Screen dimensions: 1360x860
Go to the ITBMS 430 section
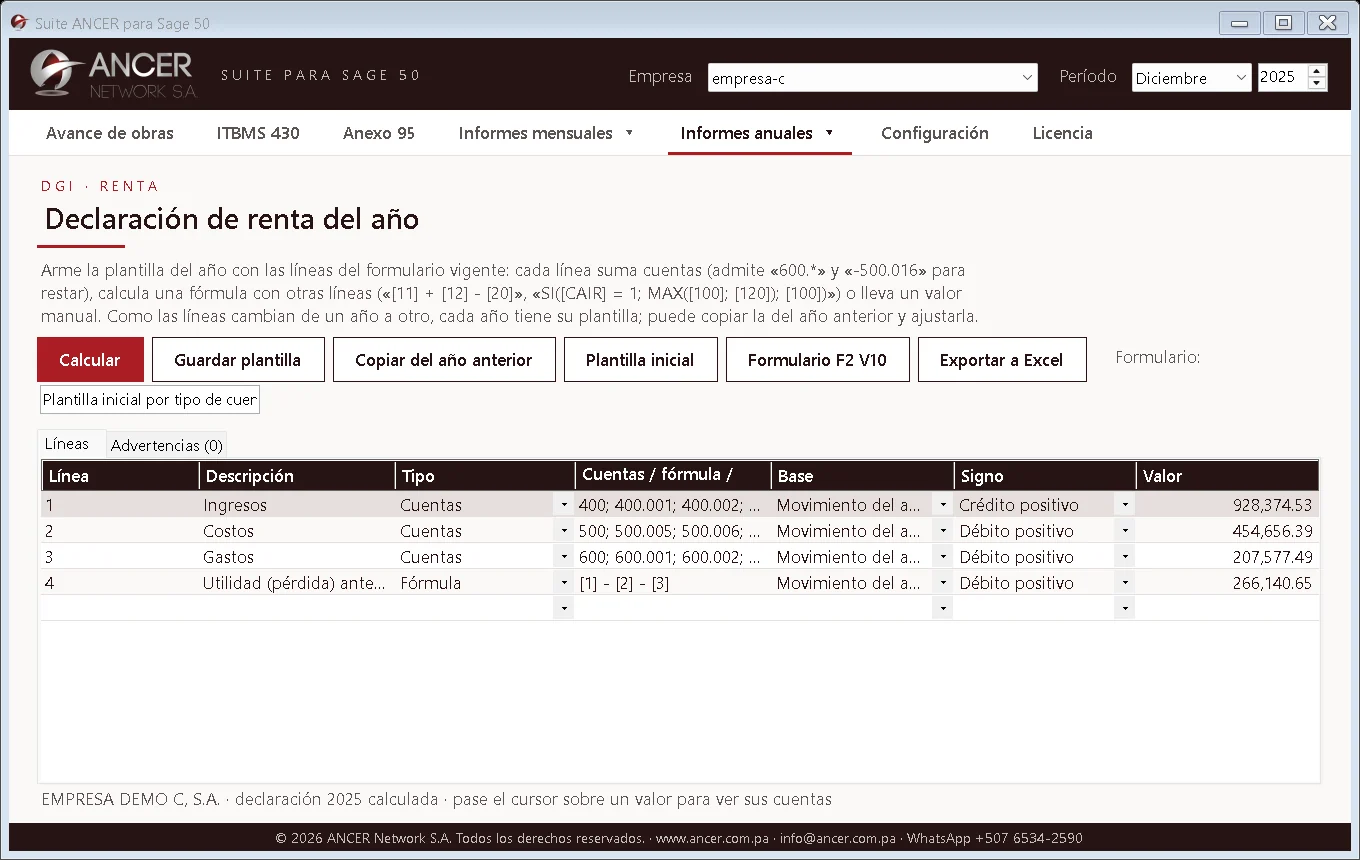coord(258,133)
